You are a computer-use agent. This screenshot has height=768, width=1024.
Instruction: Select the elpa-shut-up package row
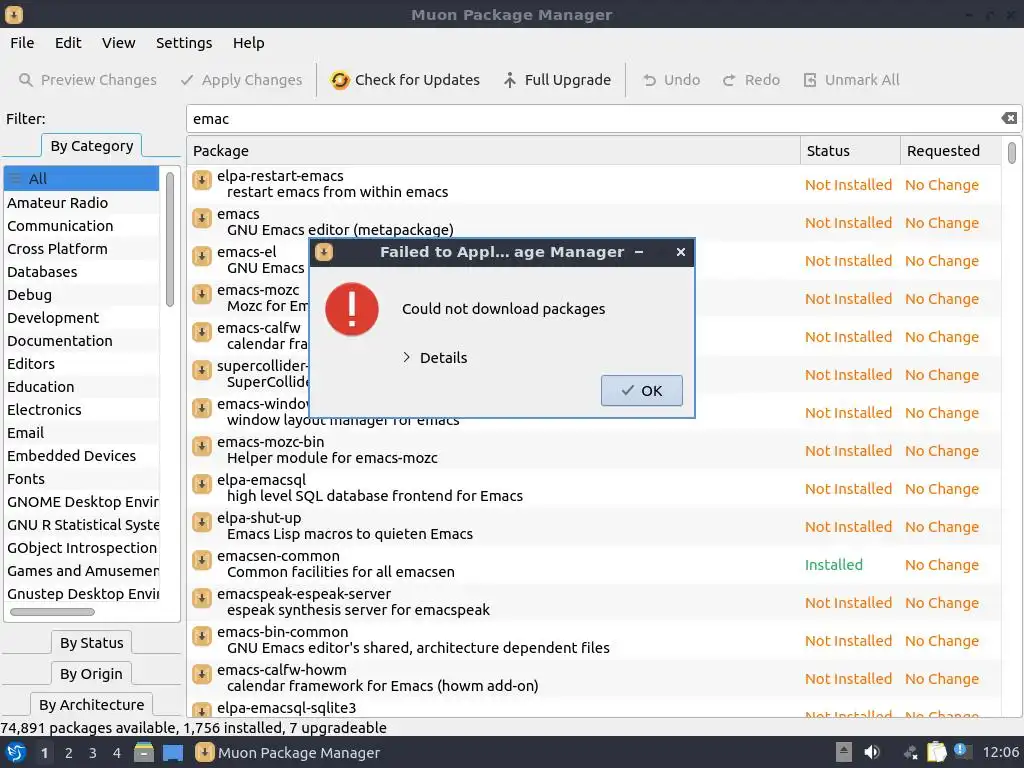594,526
